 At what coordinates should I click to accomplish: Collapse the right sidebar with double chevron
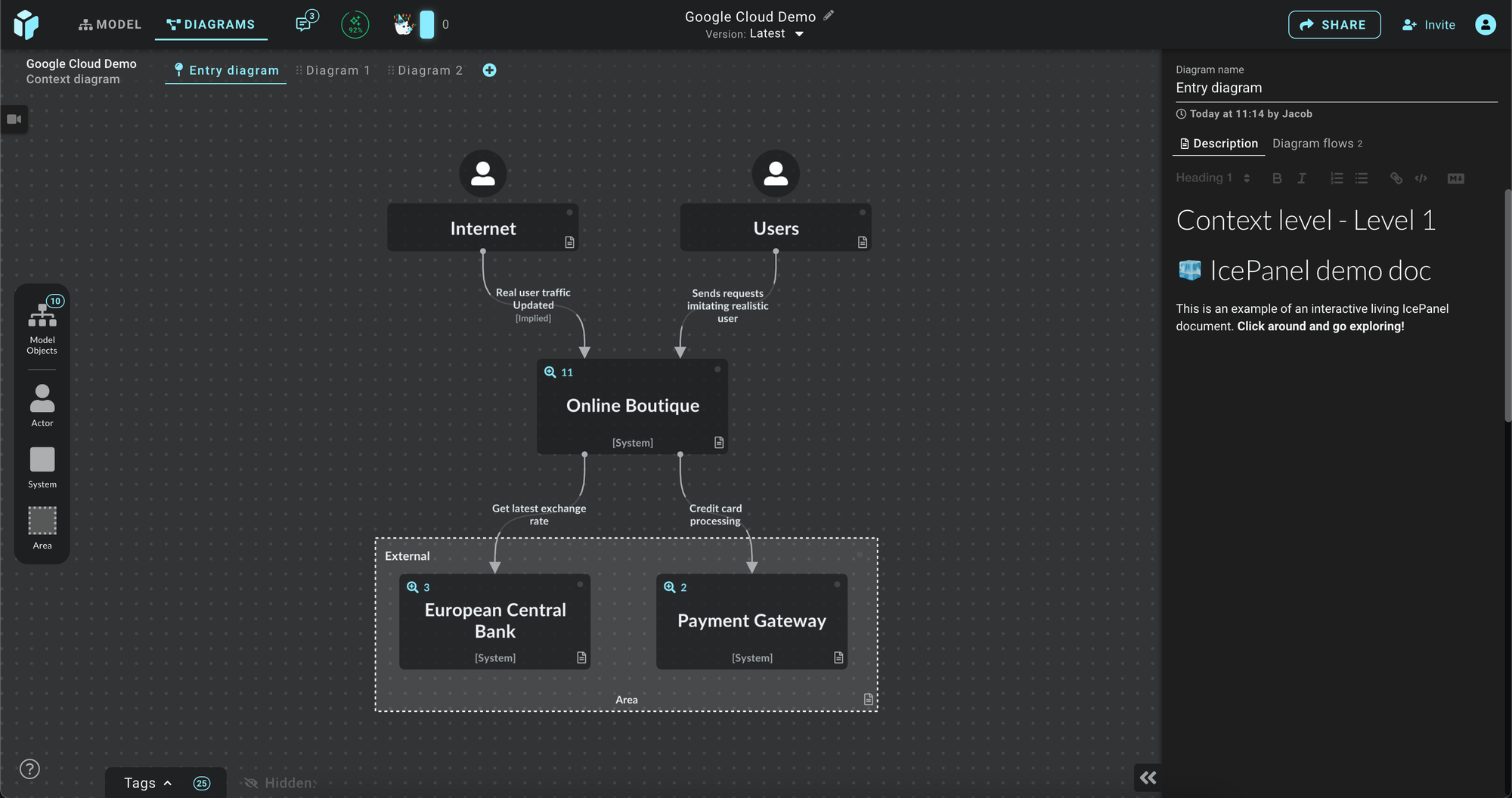[1148, 778]
